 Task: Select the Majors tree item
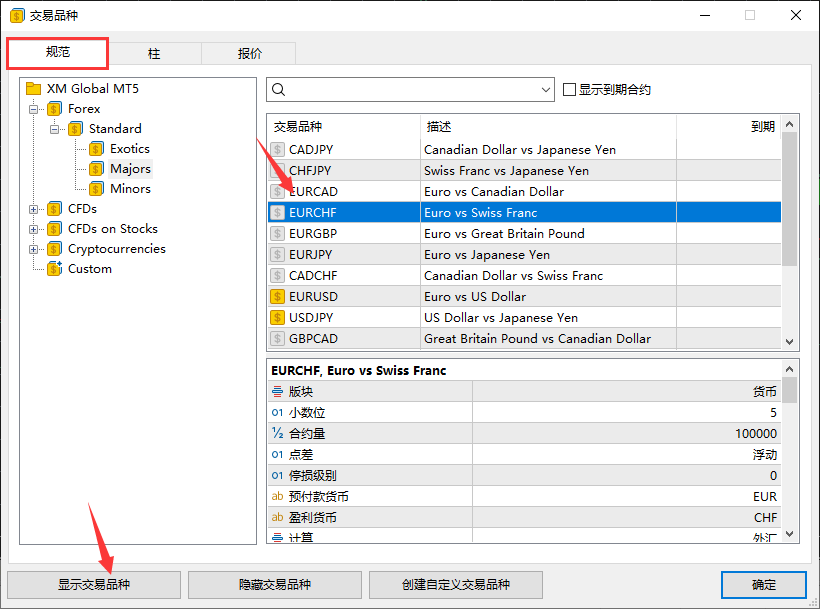coord(130,169)
